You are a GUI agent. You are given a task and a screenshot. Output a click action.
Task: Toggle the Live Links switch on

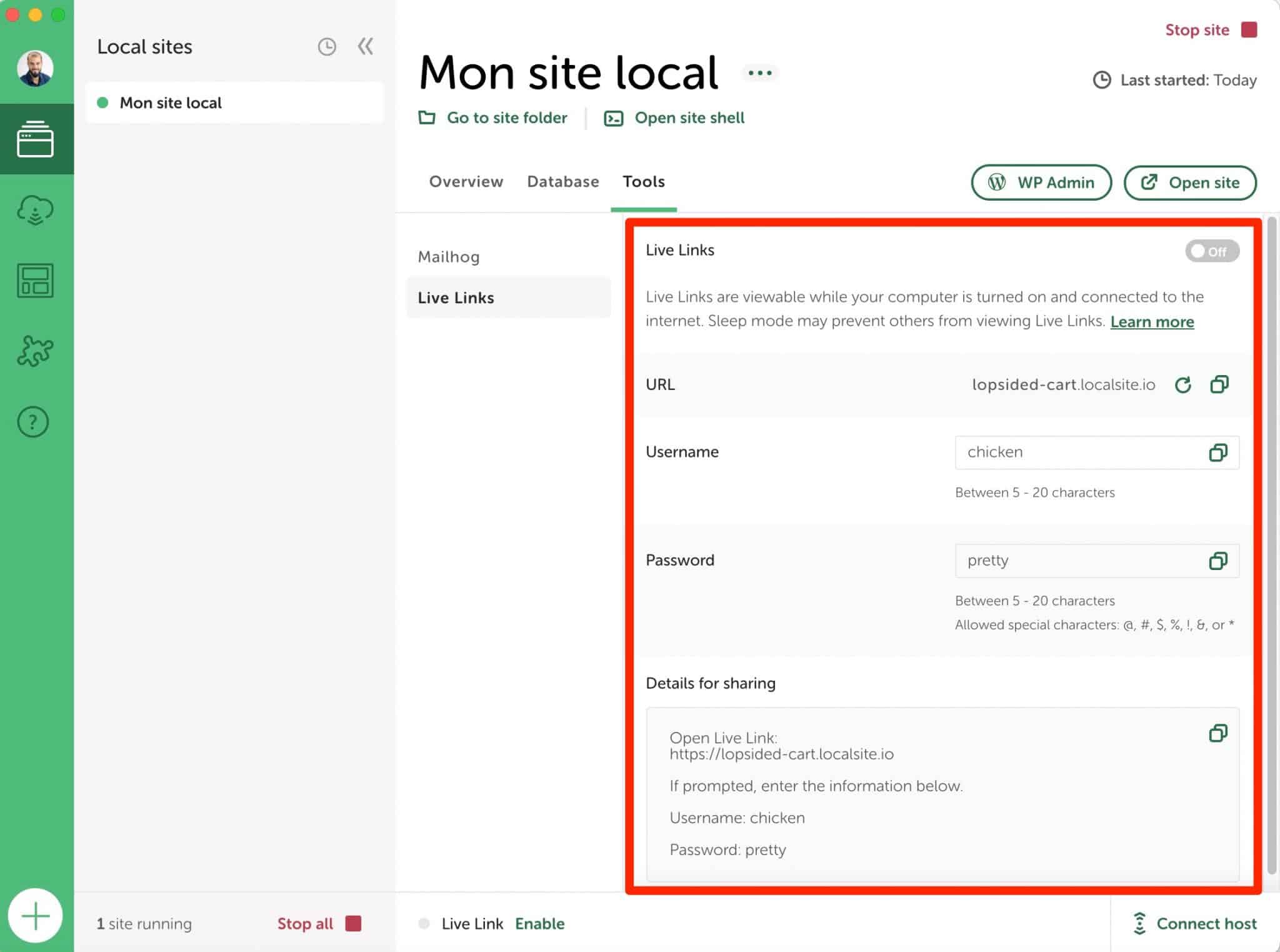coord(1212,251)
